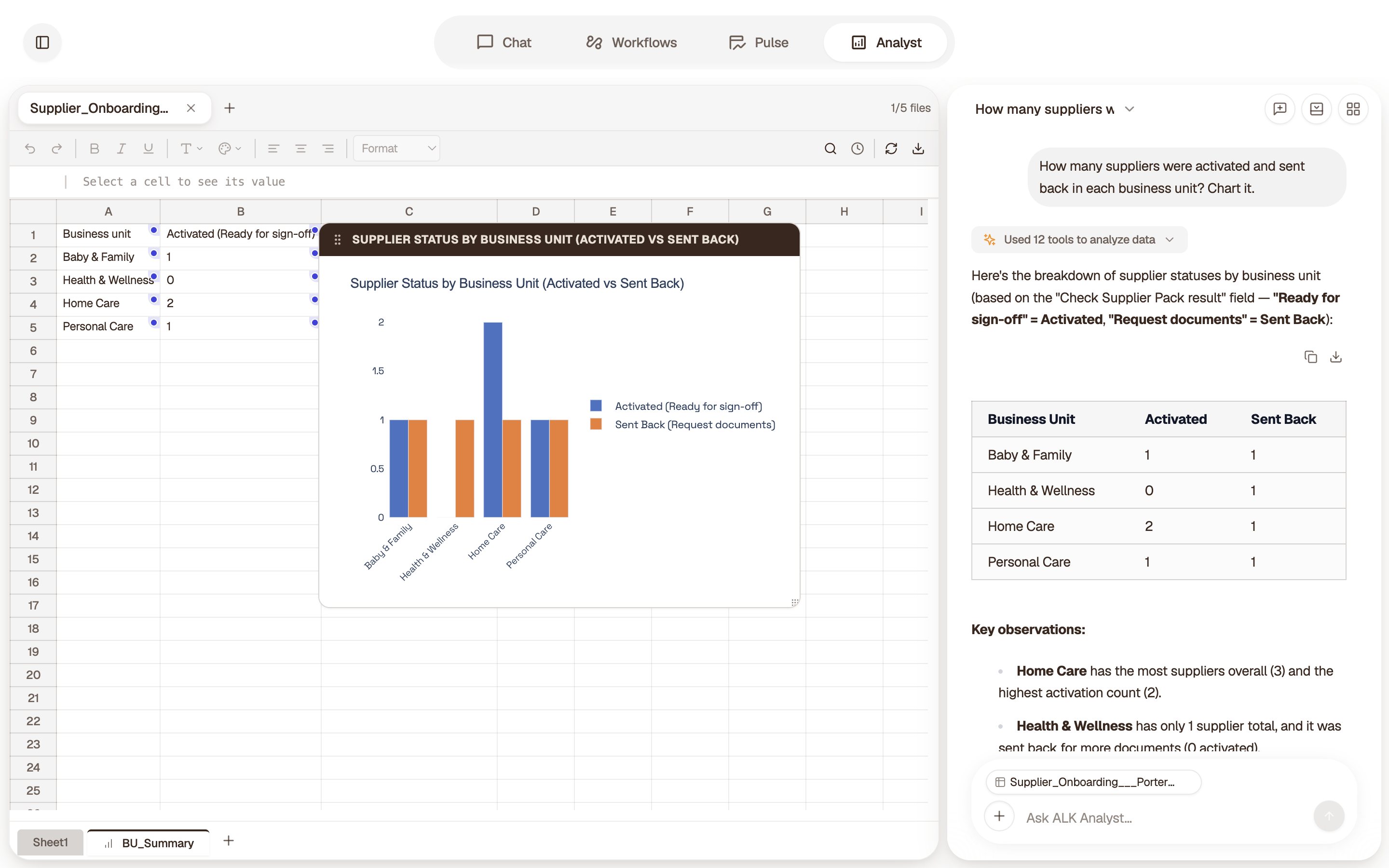Expand Used 12 tools to analyze data

[x=1079, y=239]
